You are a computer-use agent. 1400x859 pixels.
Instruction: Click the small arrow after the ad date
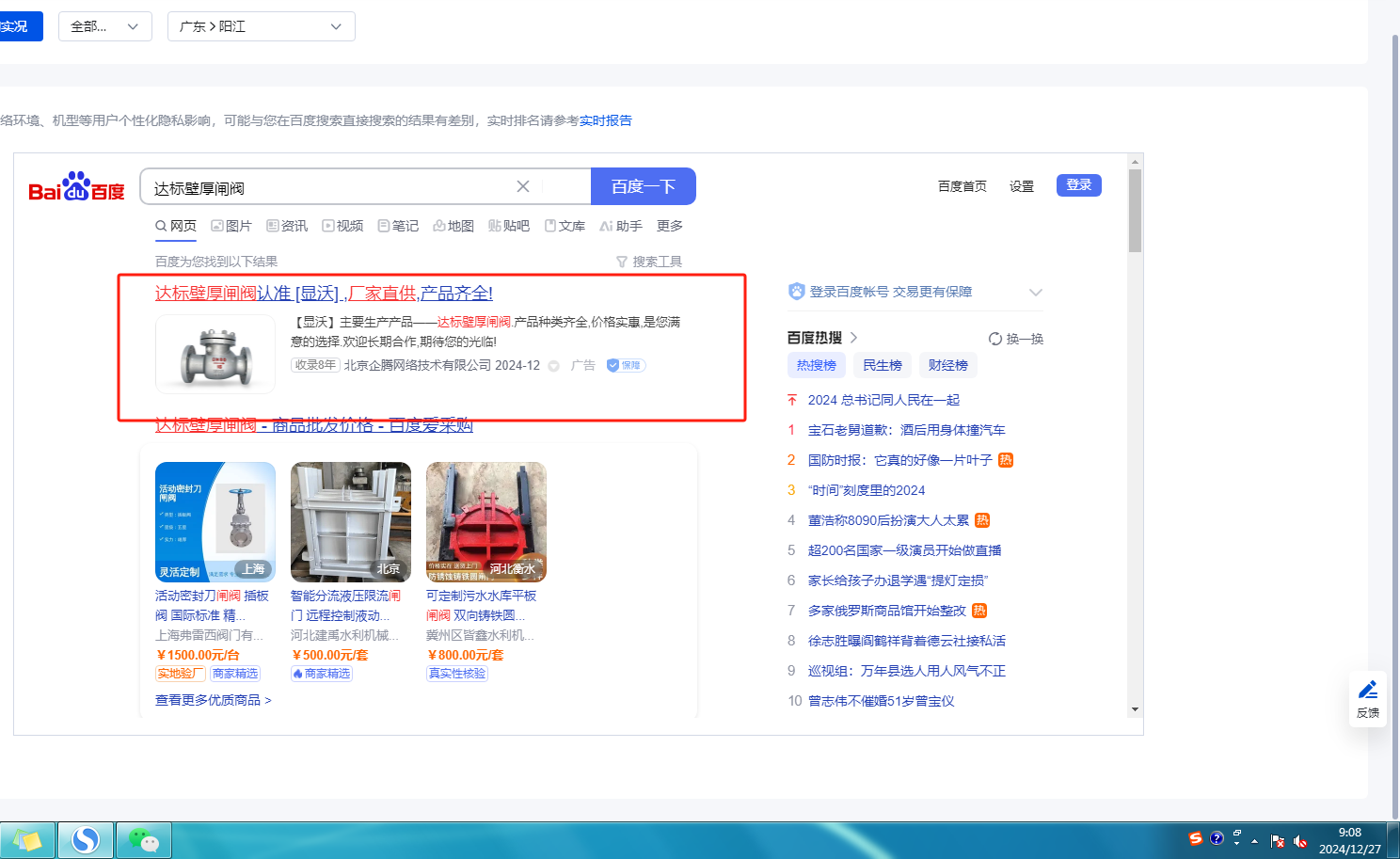click(554, 366)
